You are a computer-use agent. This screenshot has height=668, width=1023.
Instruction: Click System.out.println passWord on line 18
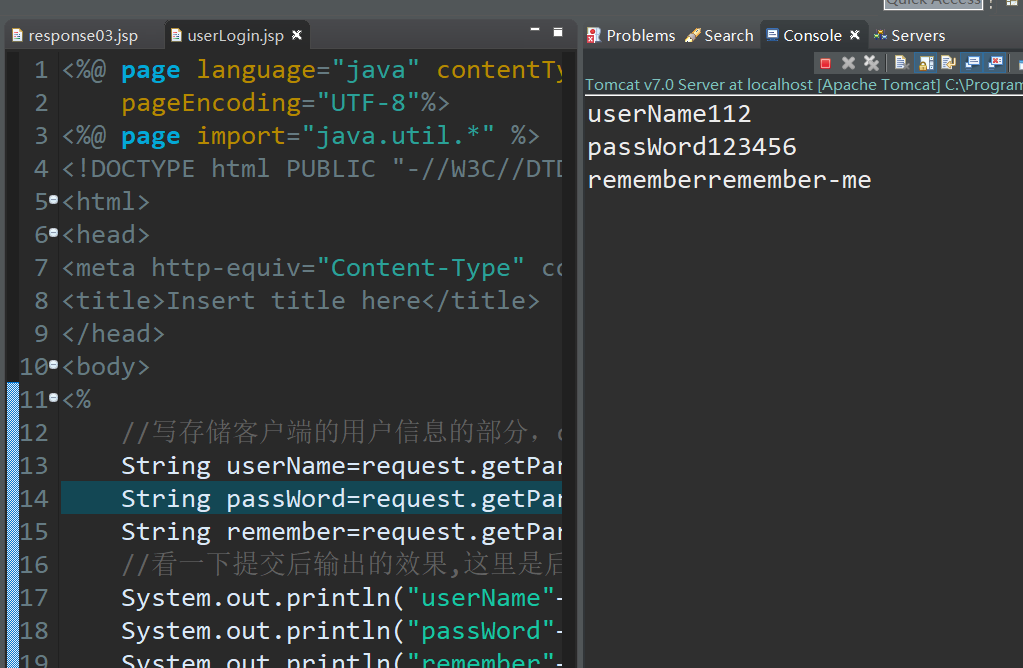(341, 631)
